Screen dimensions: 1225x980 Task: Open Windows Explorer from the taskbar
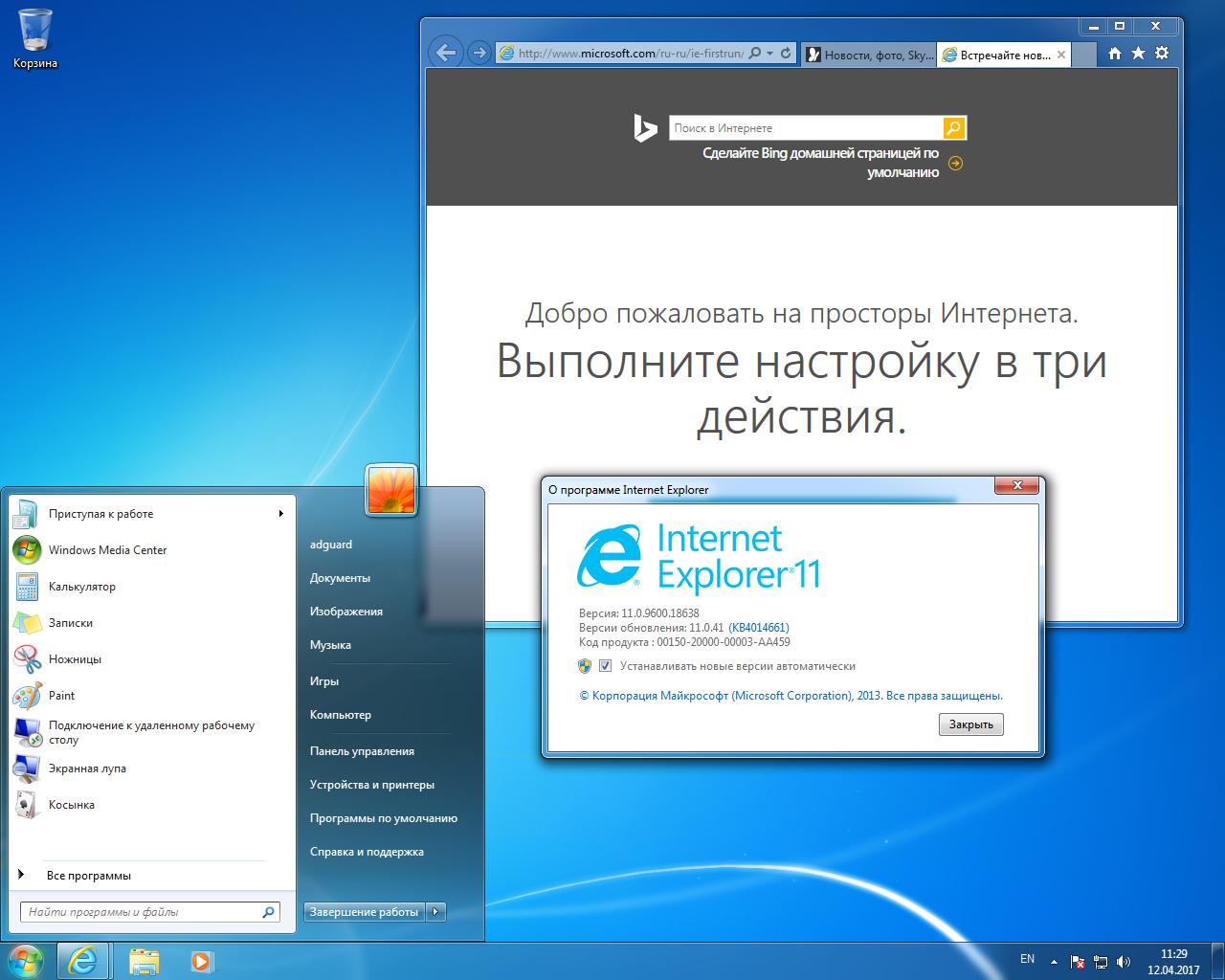click(144, 961)
